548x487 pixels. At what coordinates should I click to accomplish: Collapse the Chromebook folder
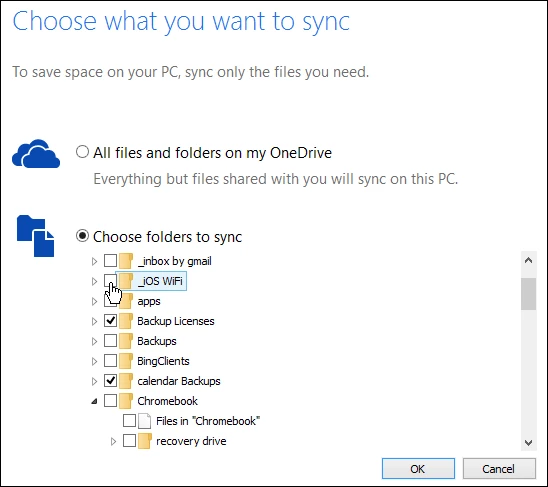pos(94,401)
